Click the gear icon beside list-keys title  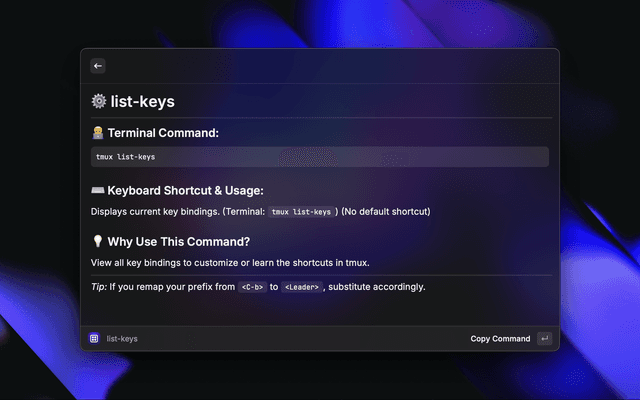[x=98, y=101]
